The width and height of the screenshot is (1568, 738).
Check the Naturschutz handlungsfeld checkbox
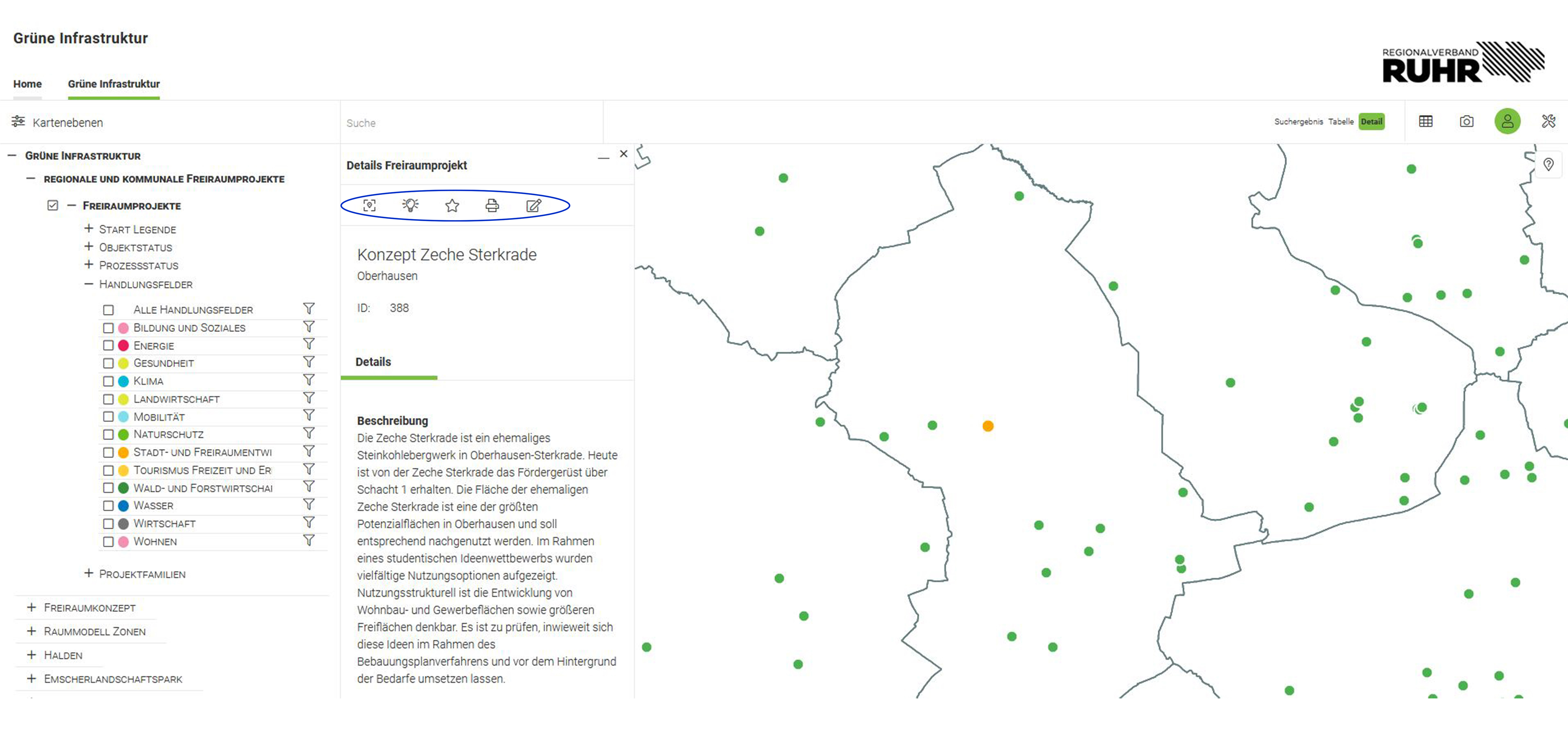[108, 435]
